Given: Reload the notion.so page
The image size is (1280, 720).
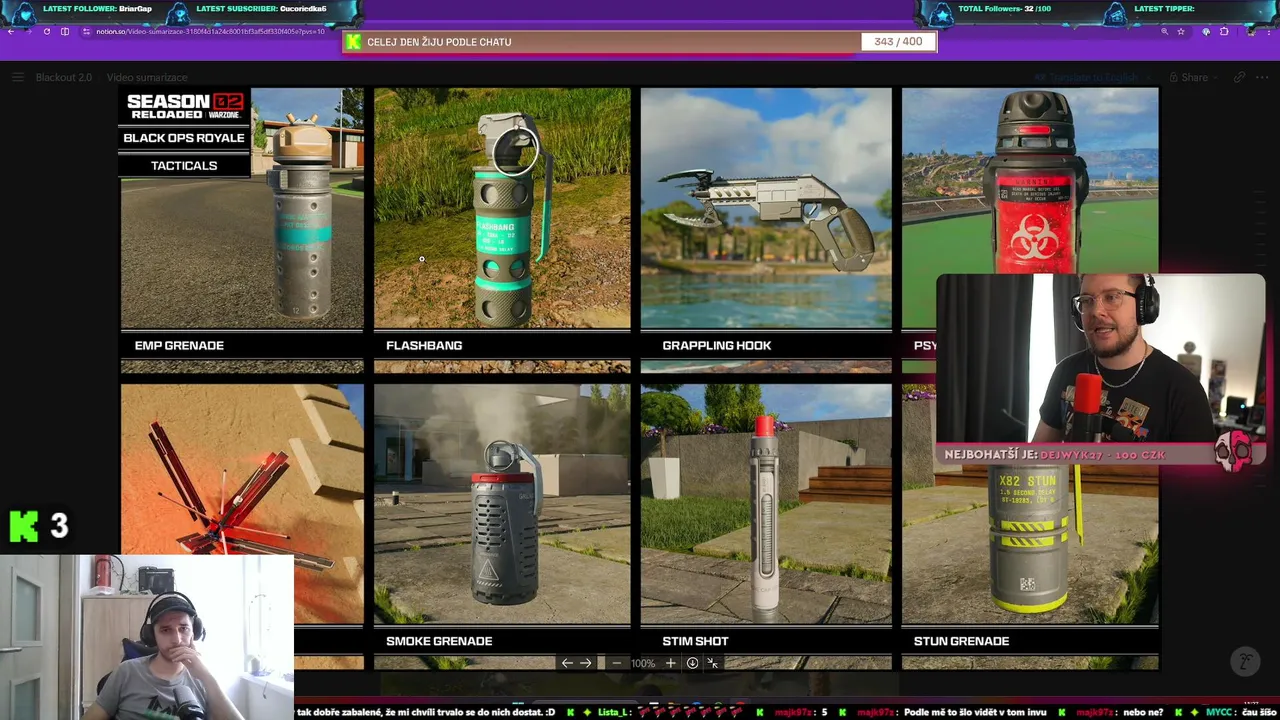Looking at the screenshot, I should (46, 32).
